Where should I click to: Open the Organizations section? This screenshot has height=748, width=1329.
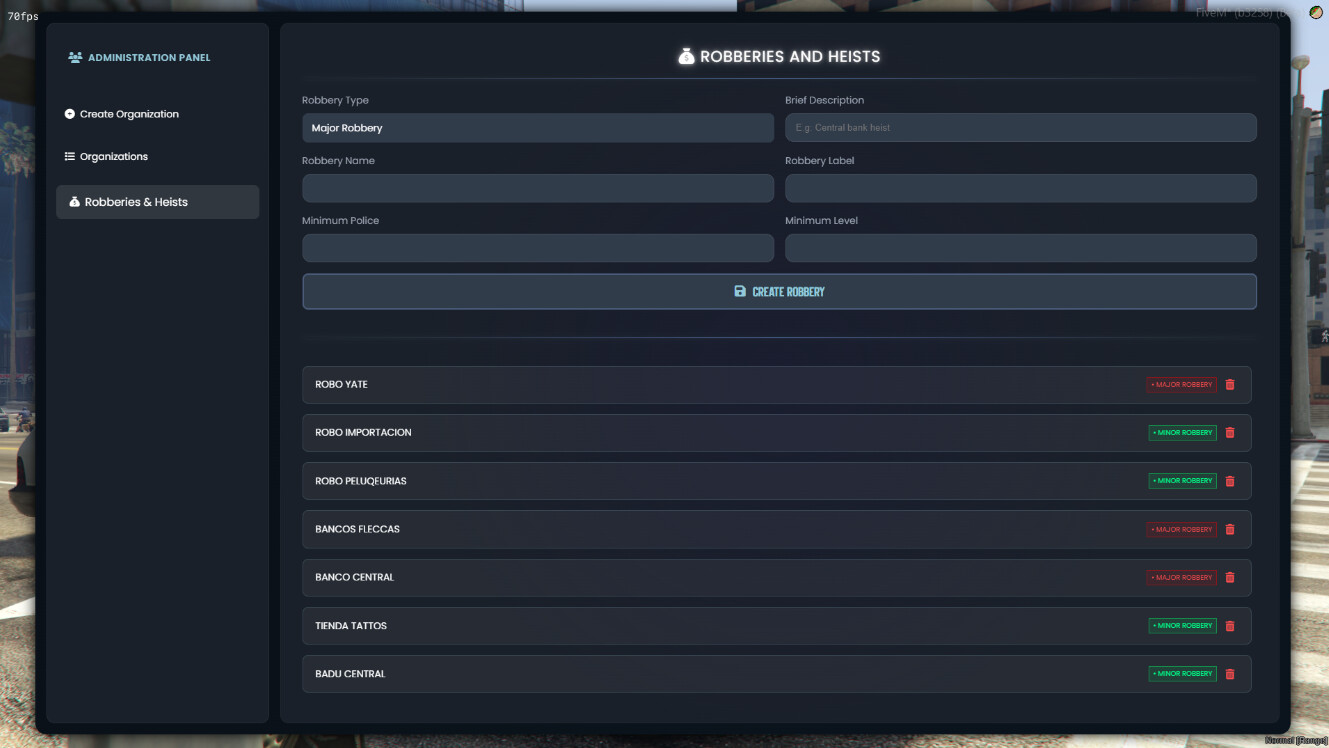114,156
